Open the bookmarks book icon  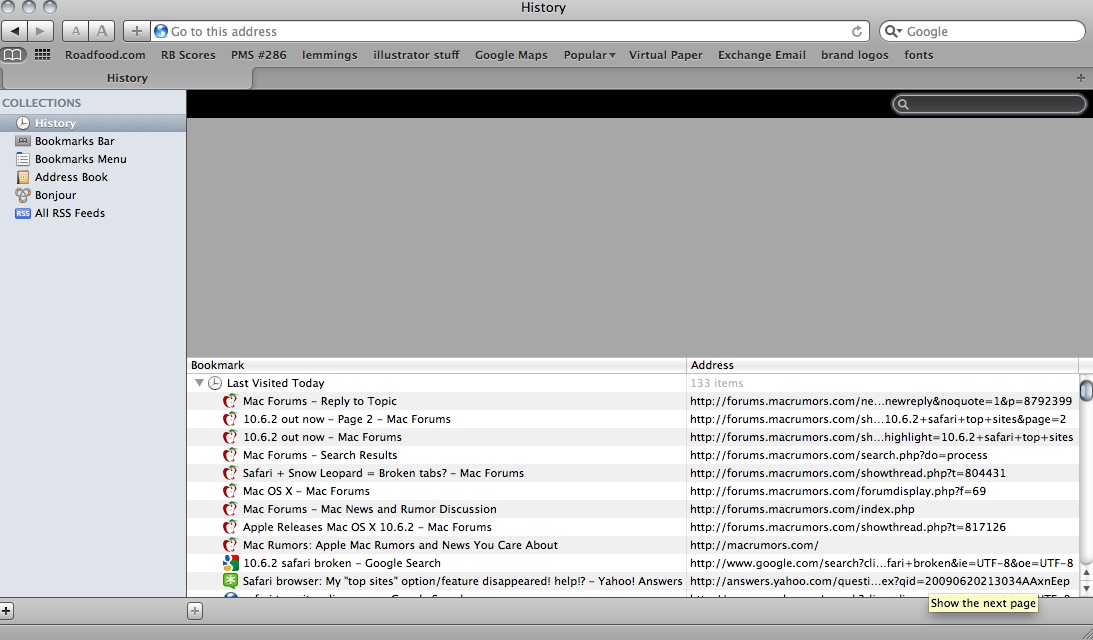click(13, 54)
